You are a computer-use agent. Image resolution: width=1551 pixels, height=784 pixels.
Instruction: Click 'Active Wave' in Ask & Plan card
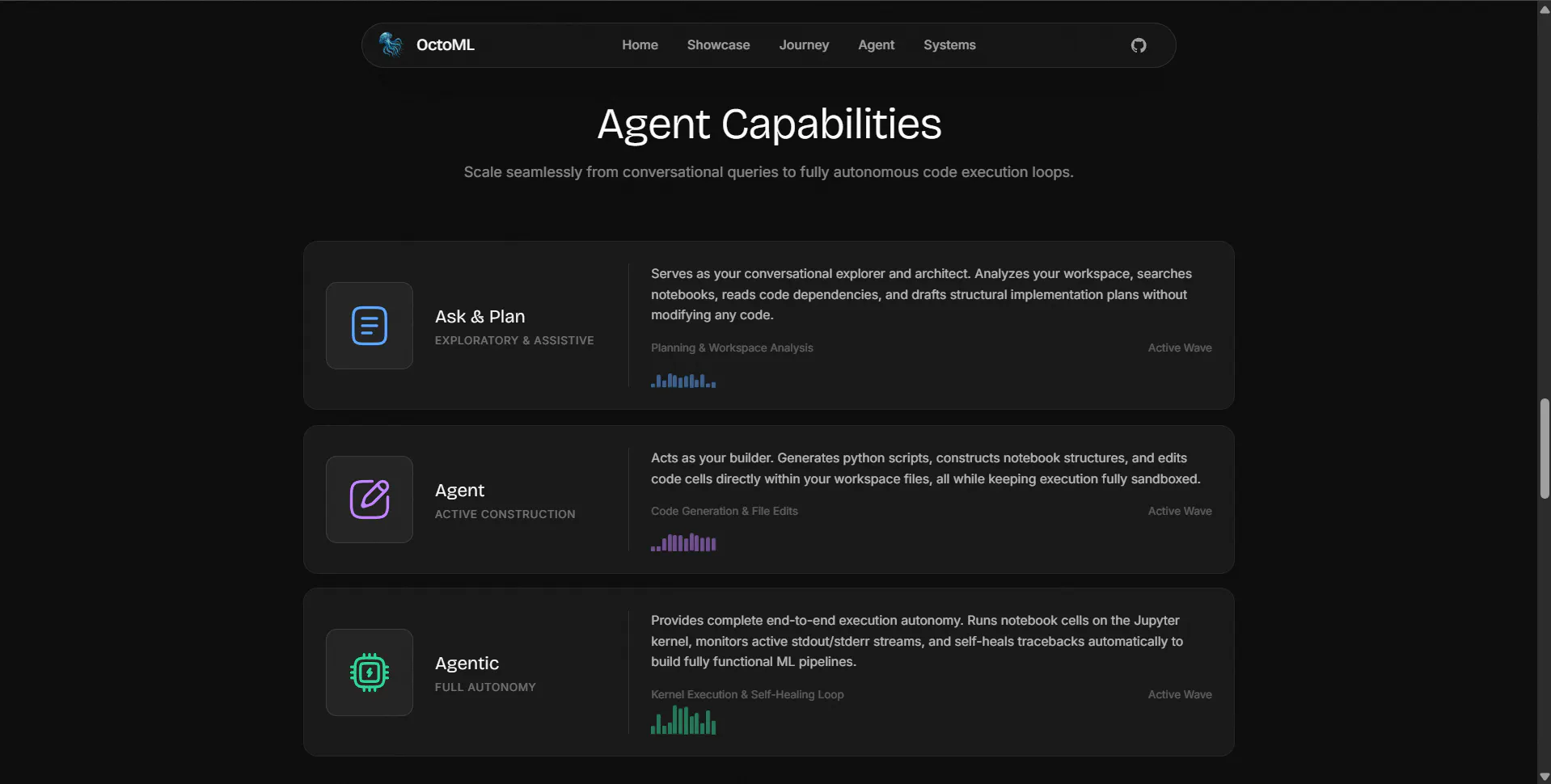point(1179,348)
